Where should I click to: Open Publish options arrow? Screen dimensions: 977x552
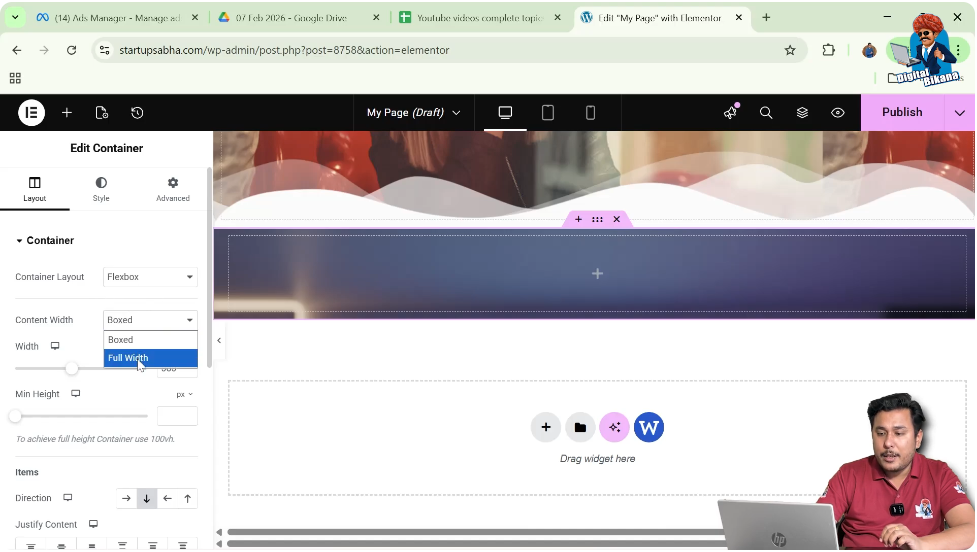coord(960,113)
